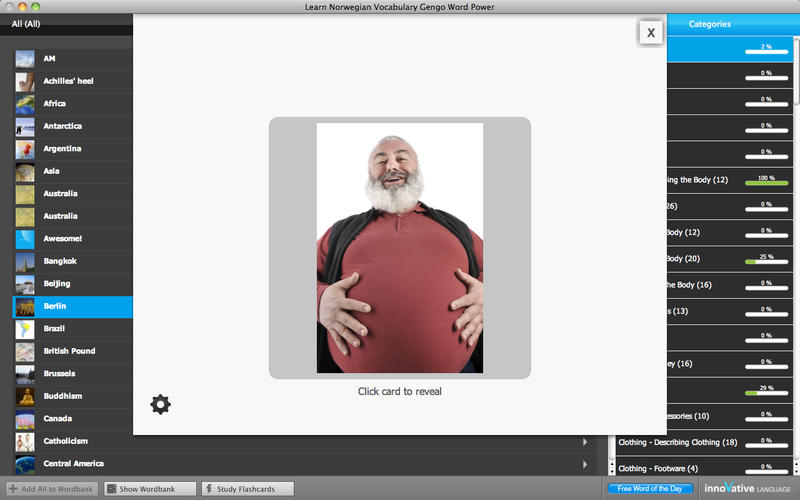
Task: Click the 25 % progress bar
Action: (766, 262)
